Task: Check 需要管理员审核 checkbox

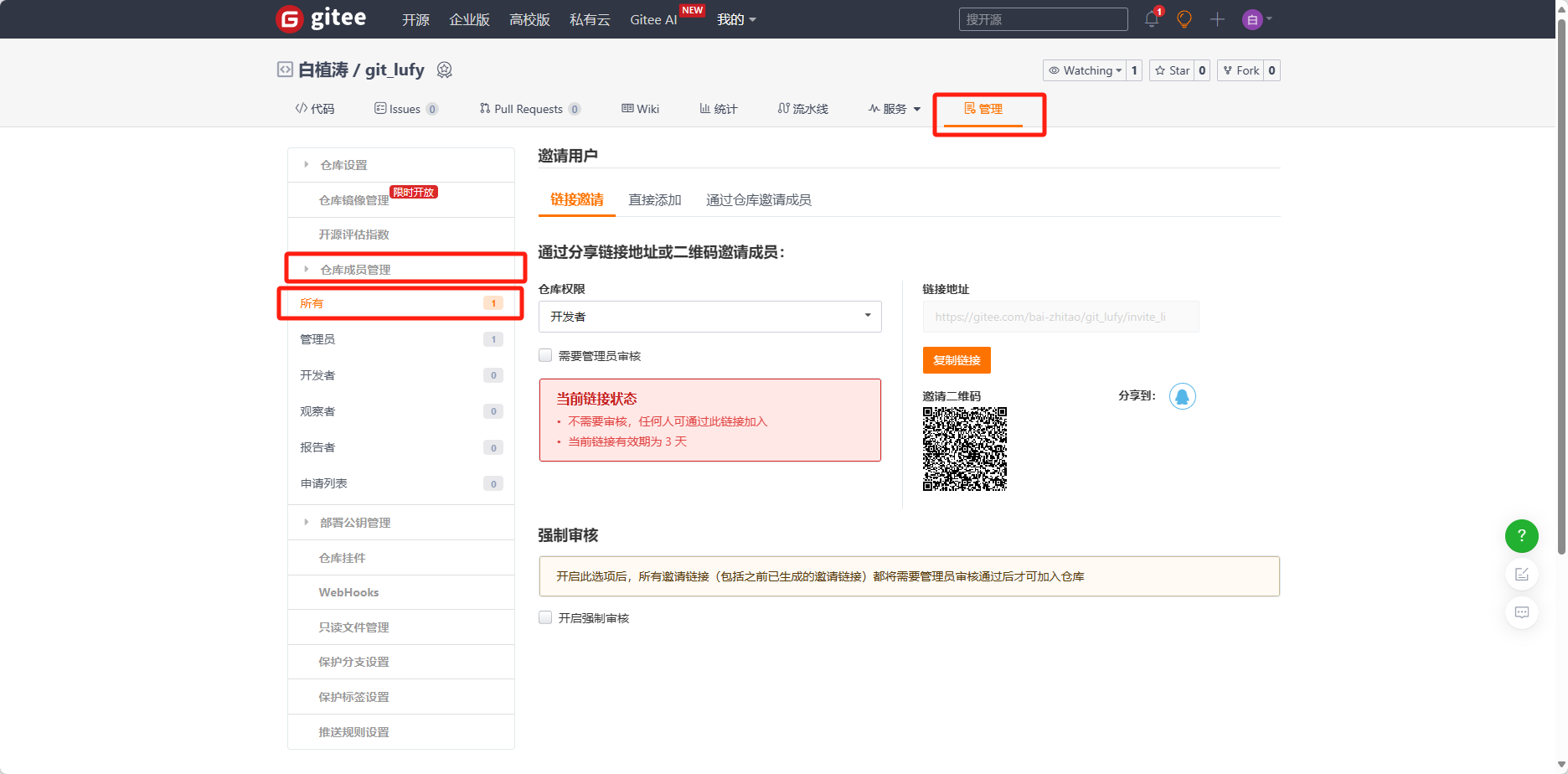Action: click(545, 355)
